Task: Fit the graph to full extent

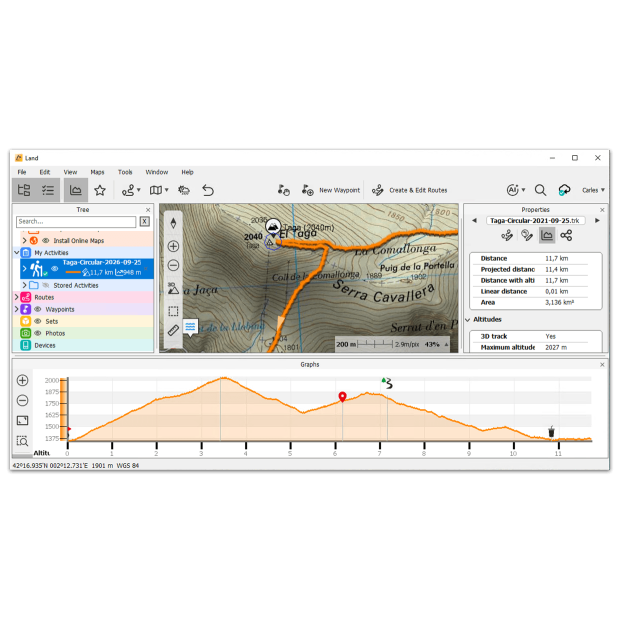Action: [23, 420]
